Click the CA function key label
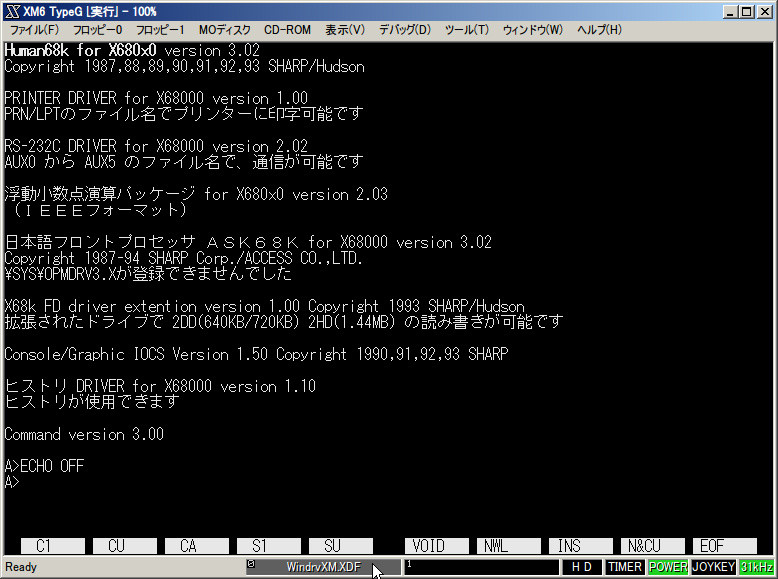This screenshot has width=778, height=579. 196,546
